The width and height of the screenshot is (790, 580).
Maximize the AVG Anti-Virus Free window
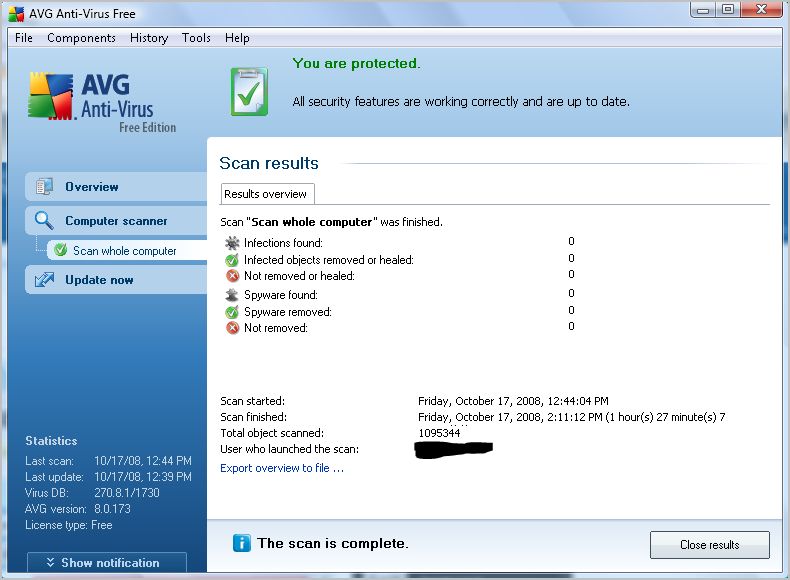(728, 10)
